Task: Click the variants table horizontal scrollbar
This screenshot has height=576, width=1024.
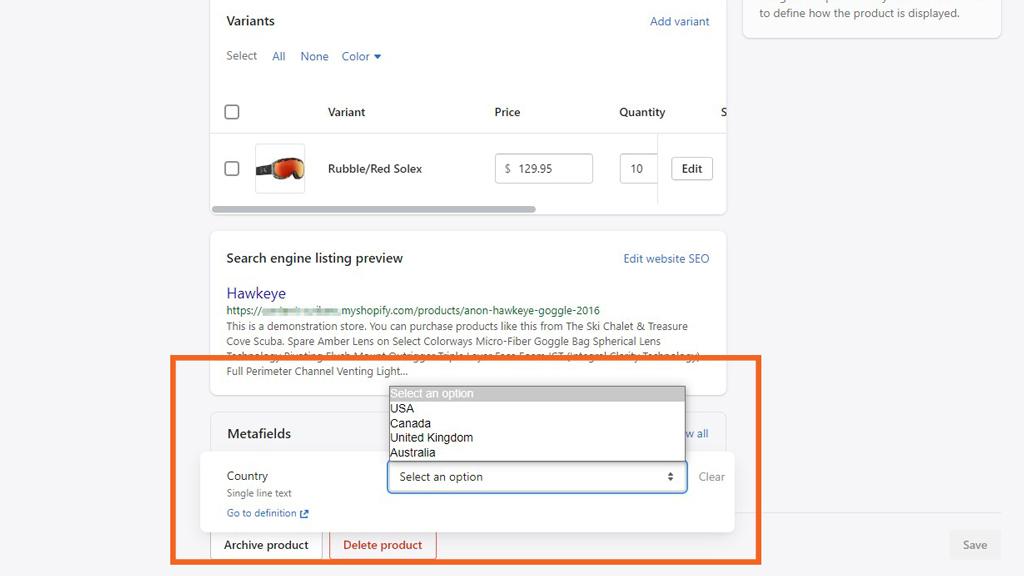Action: (x=373, y=209)
